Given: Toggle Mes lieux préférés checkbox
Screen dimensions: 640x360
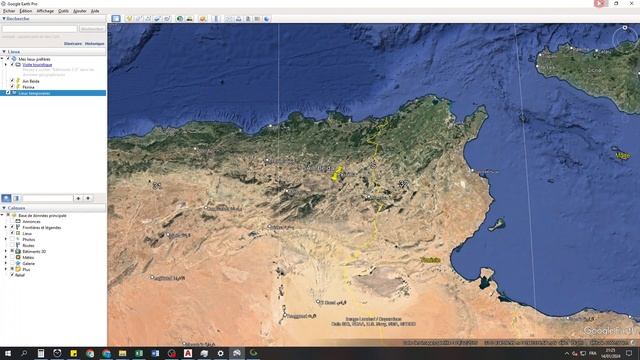Looking at the screenshot, I should (x=8, y=59).
